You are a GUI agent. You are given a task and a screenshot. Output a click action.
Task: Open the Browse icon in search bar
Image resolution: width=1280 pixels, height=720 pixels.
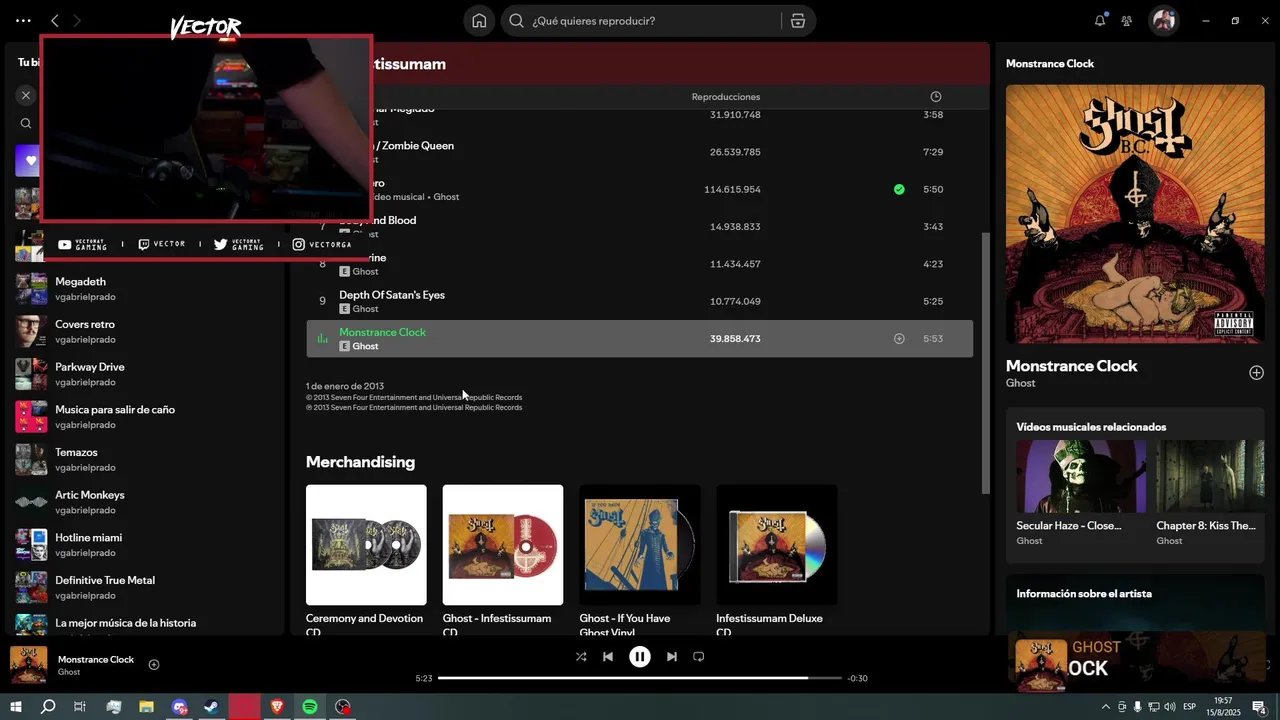click(797, 21)
